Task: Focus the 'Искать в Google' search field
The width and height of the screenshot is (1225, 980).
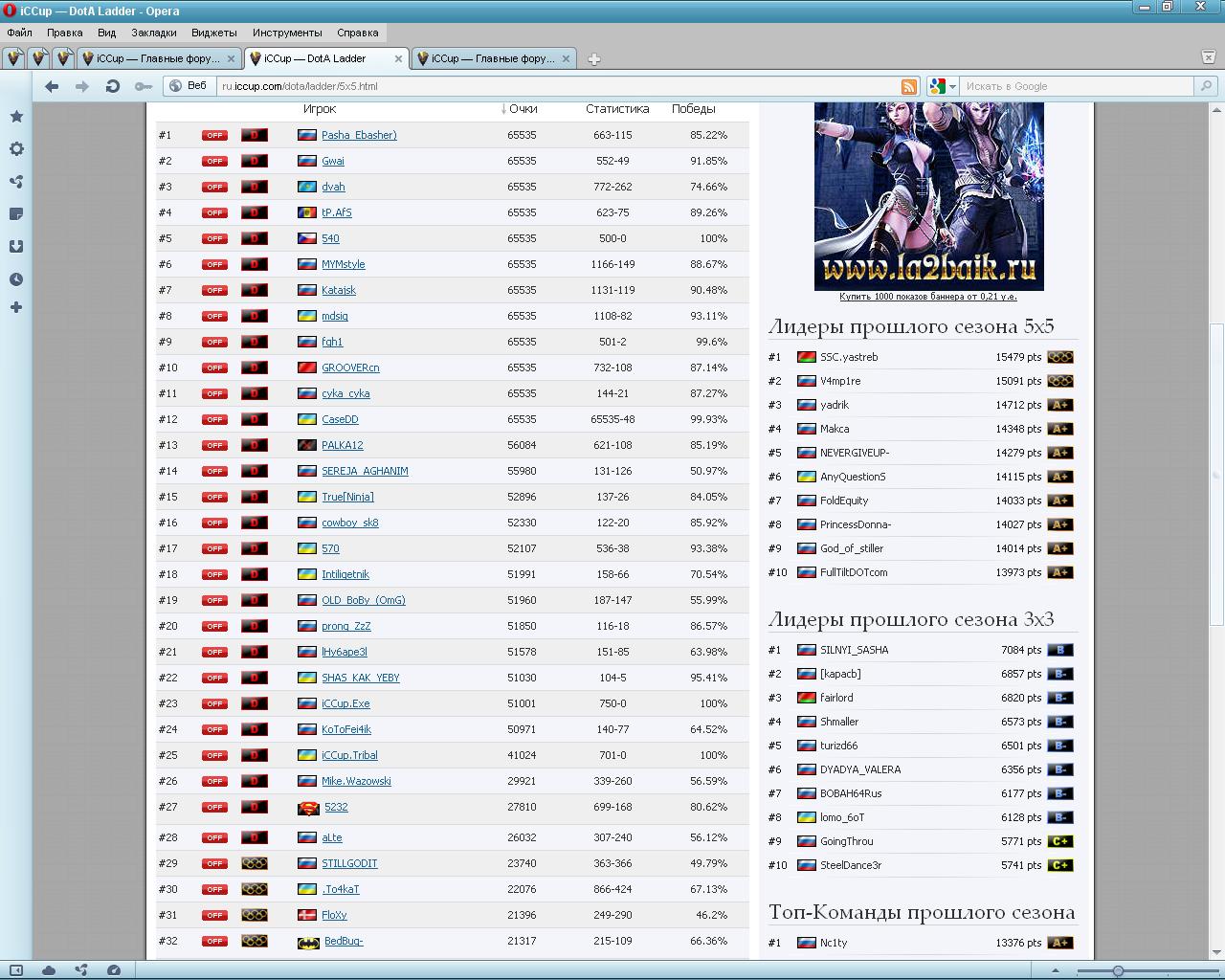Action: [1078, 86]
